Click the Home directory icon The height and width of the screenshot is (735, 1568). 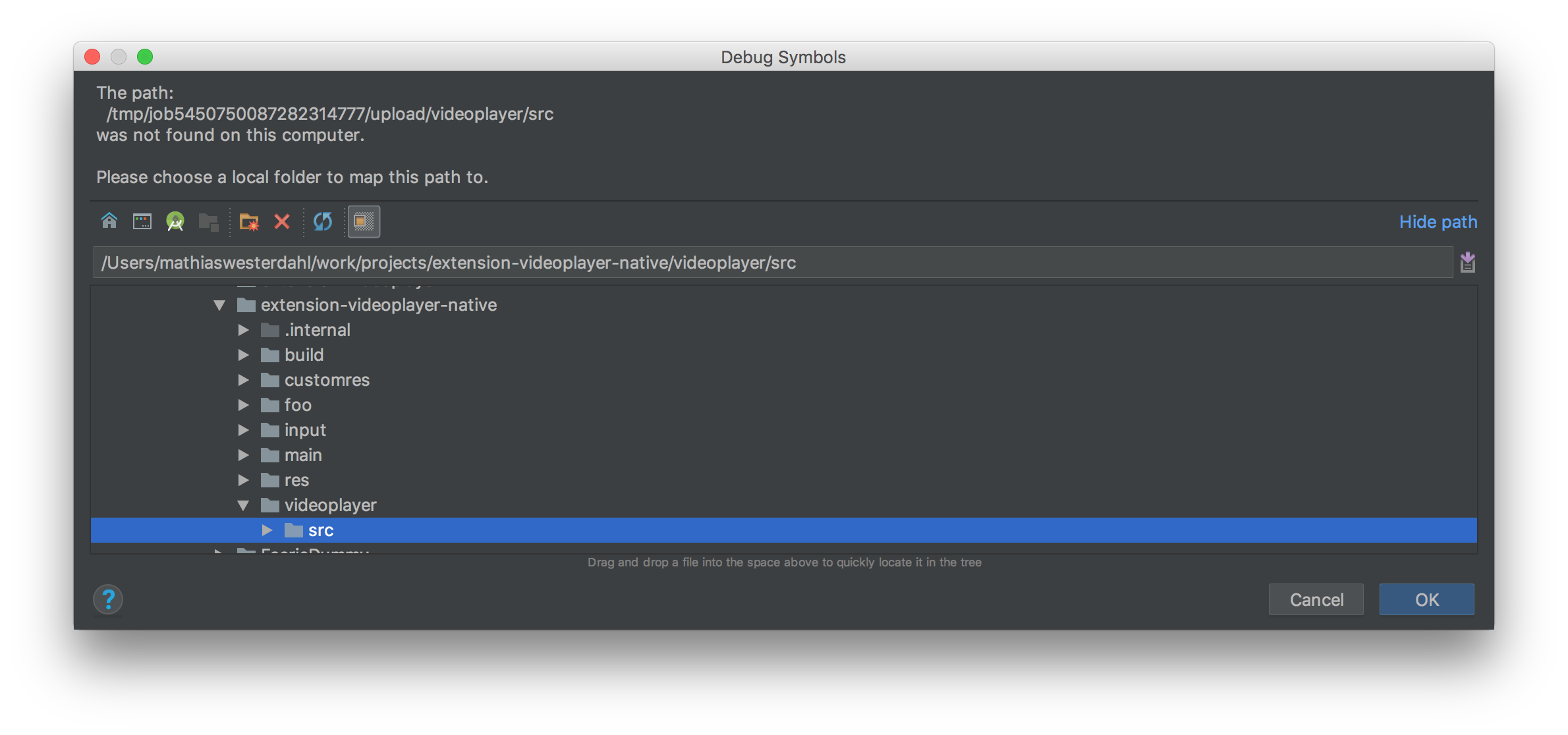pyautogui.click(x=109, y=221)
